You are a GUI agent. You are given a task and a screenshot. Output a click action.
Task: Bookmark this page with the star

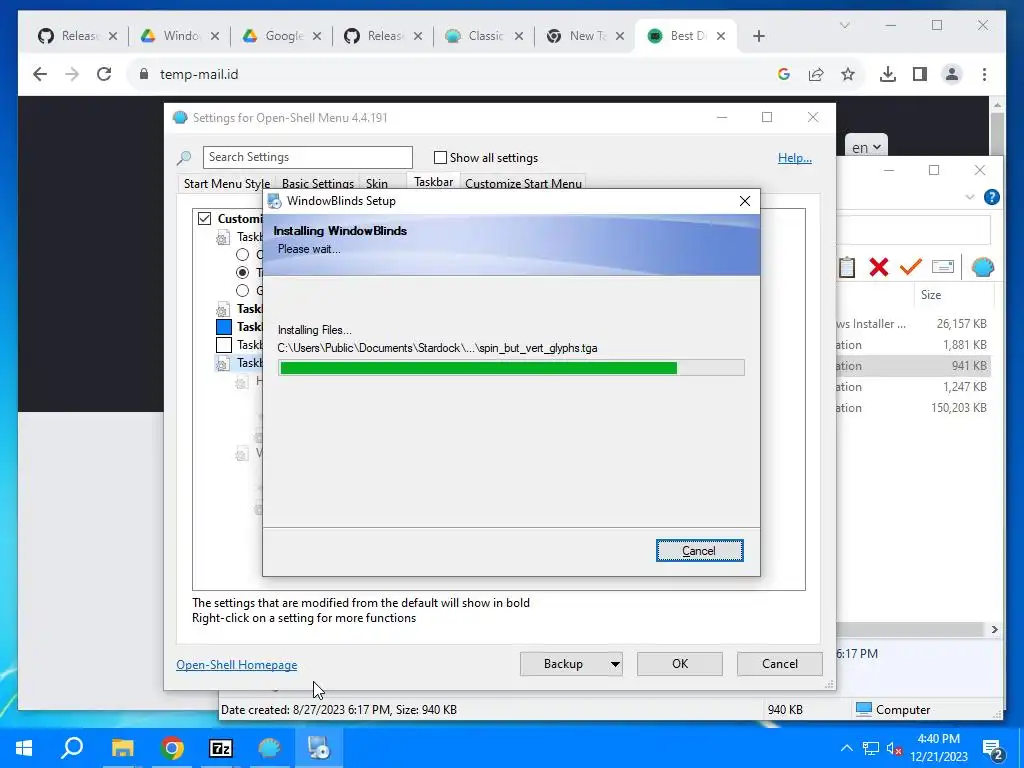coord(848,74)
